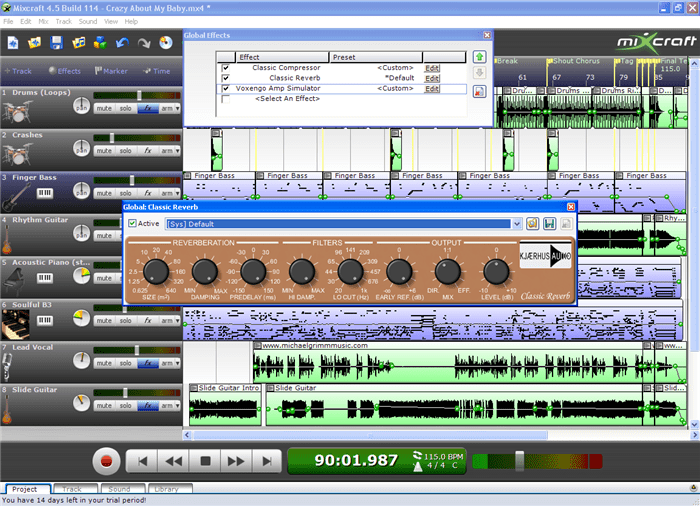
Task: Click the Stop transport button
Action: [205, 461]
